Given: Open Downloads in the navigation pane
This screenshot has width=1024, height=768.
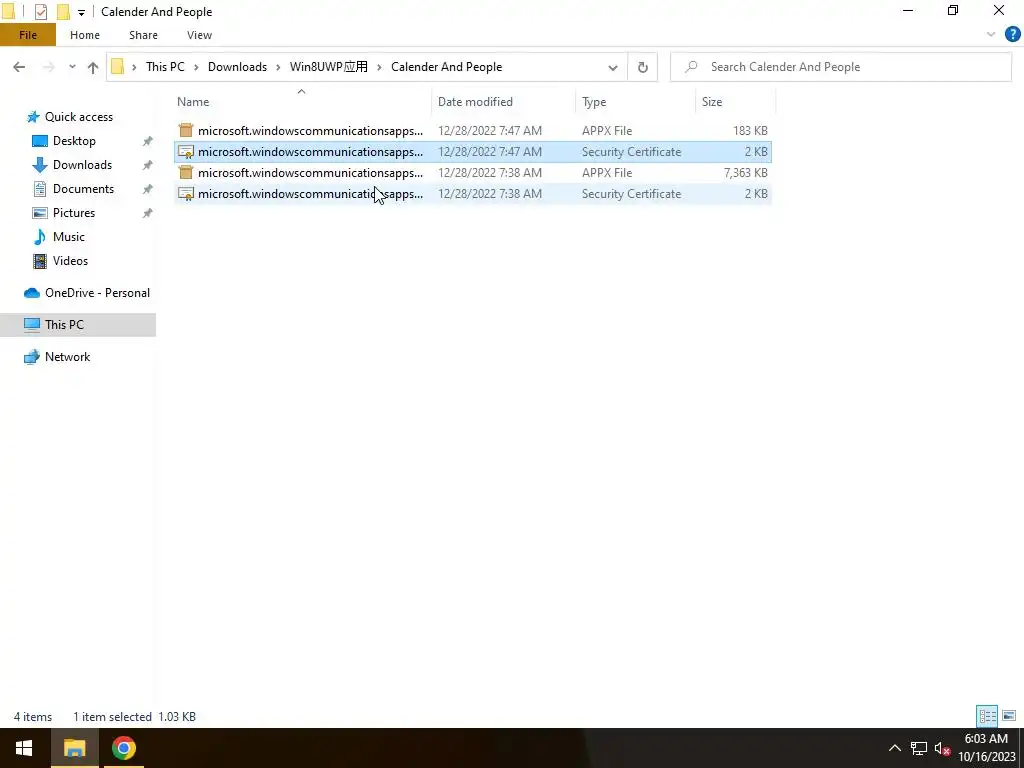Looking at the screenshot, I should (82, 165).
